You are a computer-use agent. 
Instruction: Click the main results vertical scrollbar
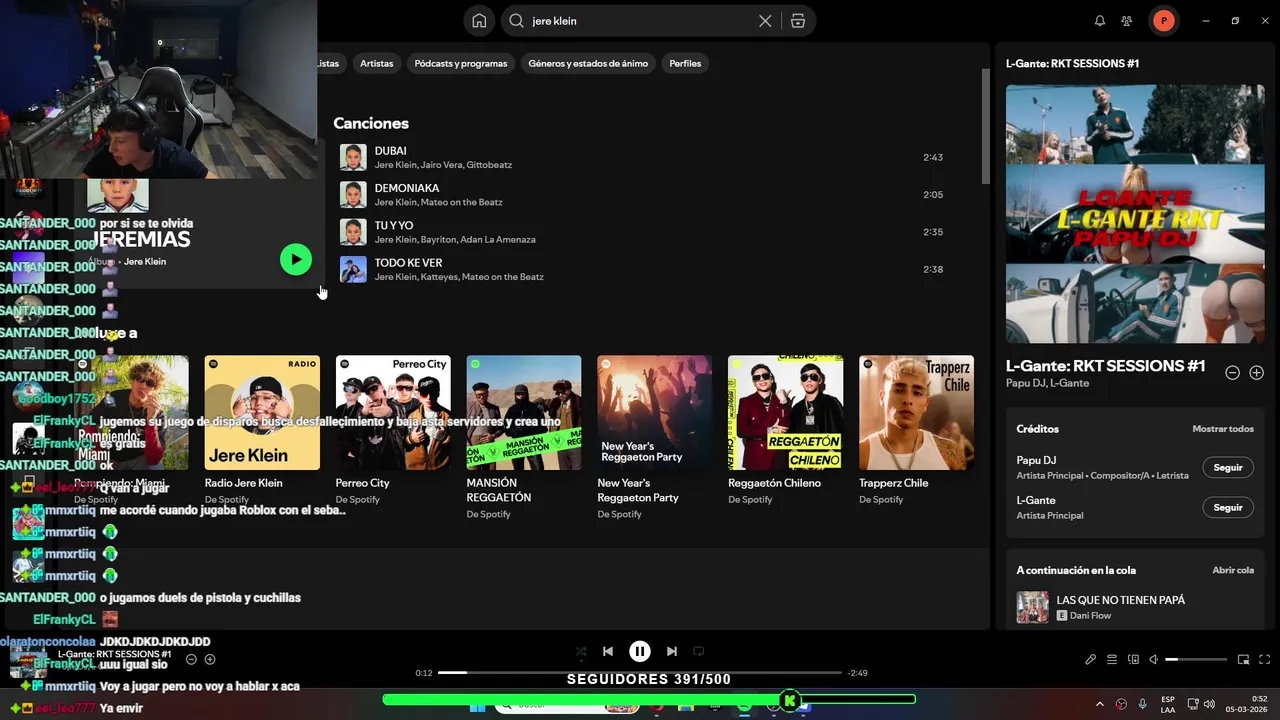tap(986, 127)
